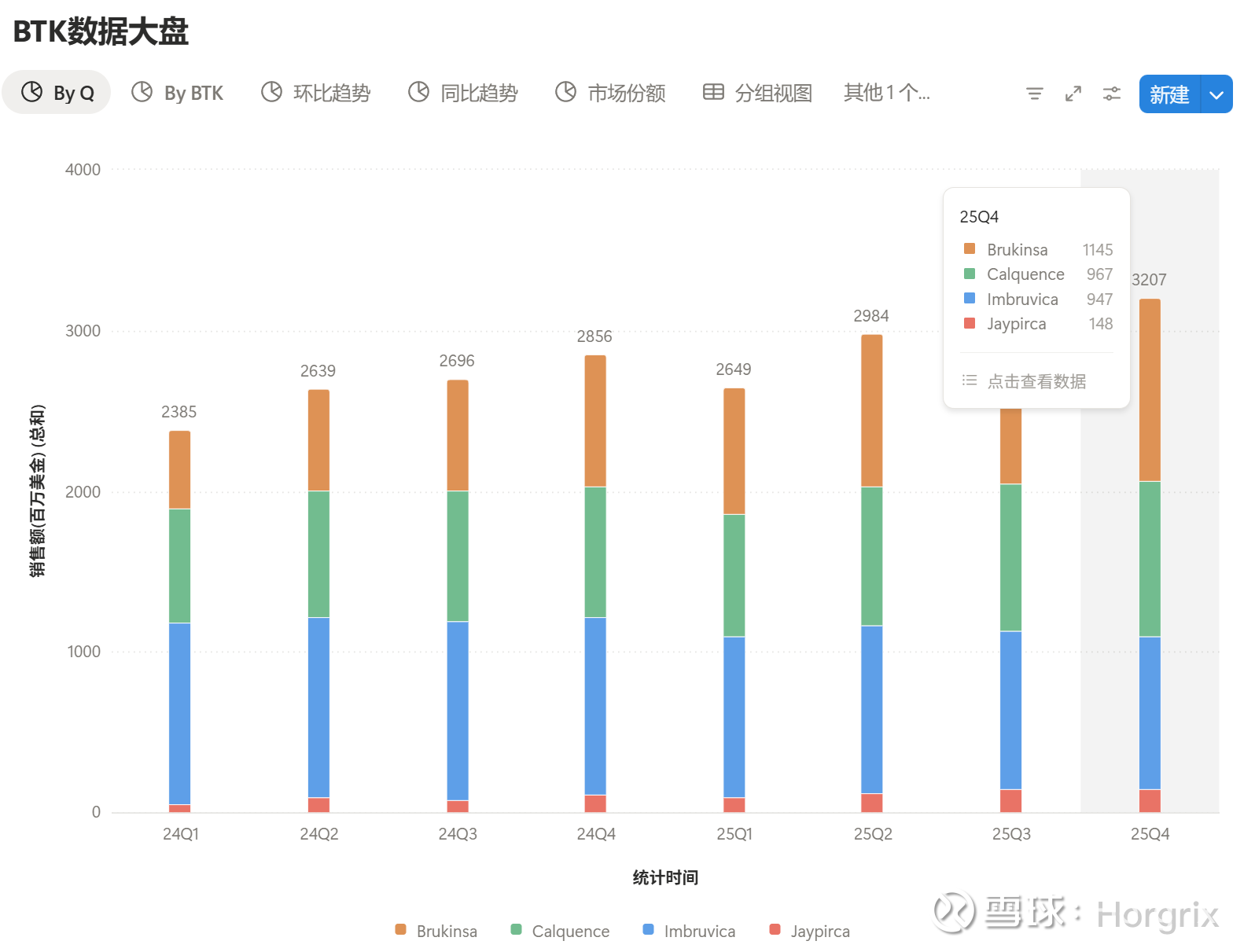
Task: Click the blue Imbruvica segment of 25Q3 bar
Action: [1011, 710]
